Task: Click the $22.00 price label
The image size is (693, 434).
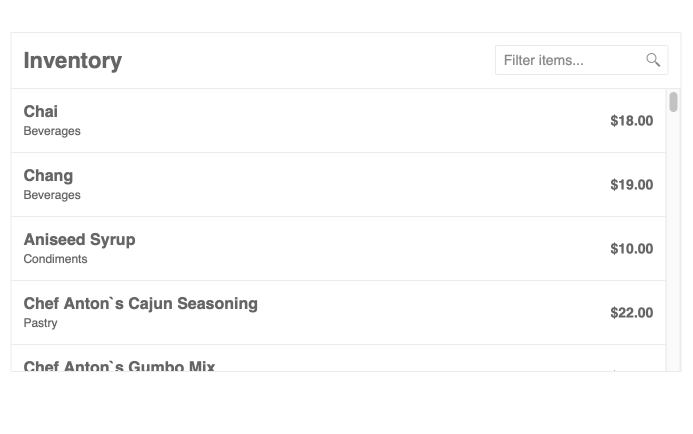Action: (x=631, y=313)
